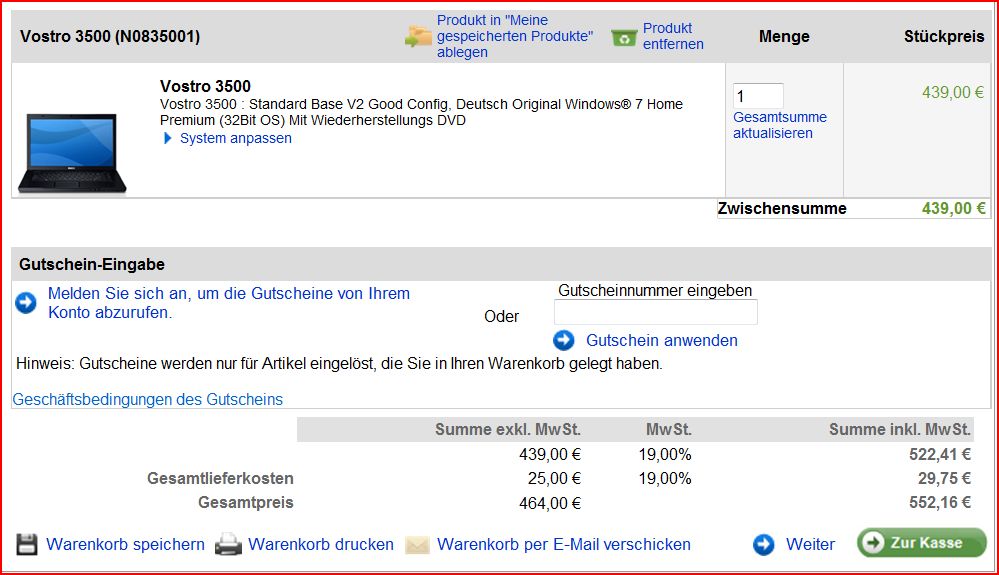The height and width of the screenshot is (575, 999).
Task: Click the total 552,16 € incl. MwSt.
Action: [940, 502]
